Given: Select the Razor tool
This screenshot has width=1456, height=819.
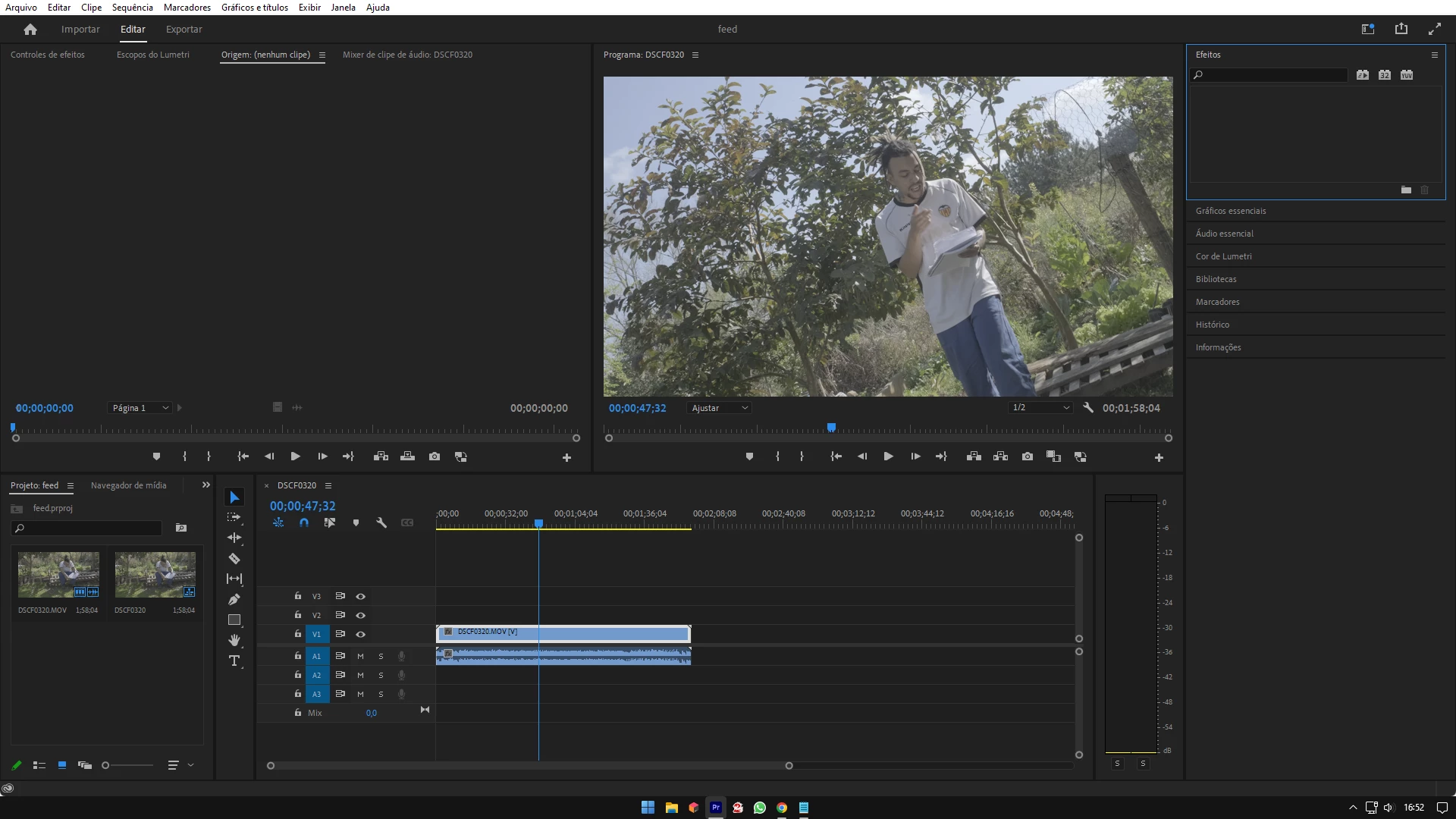Looking at the screenshot, I should tap(234, 559).
